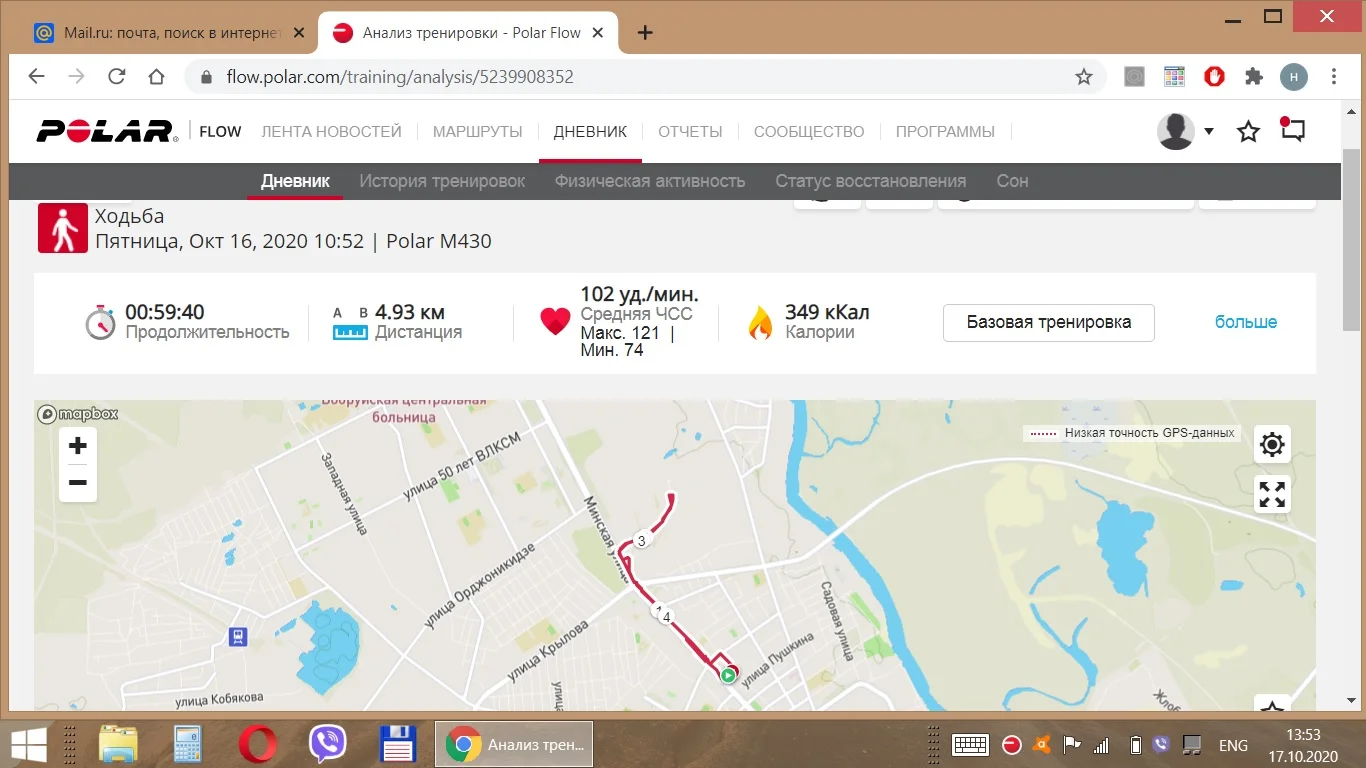Close the Polar Flow browser tab
The width and height of the screenshot is (1366, 768).
click(599, 33)
